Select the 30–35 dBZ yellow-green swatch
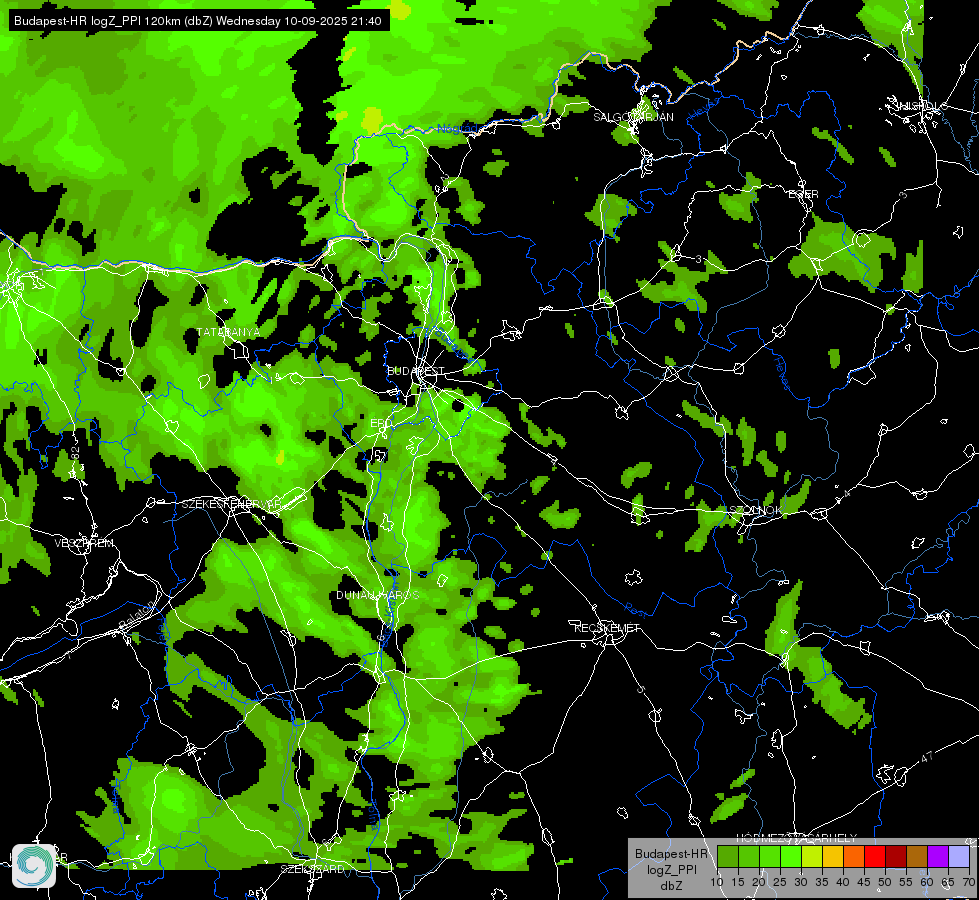Viewport: 979px width, 900px height. [812, 856]
